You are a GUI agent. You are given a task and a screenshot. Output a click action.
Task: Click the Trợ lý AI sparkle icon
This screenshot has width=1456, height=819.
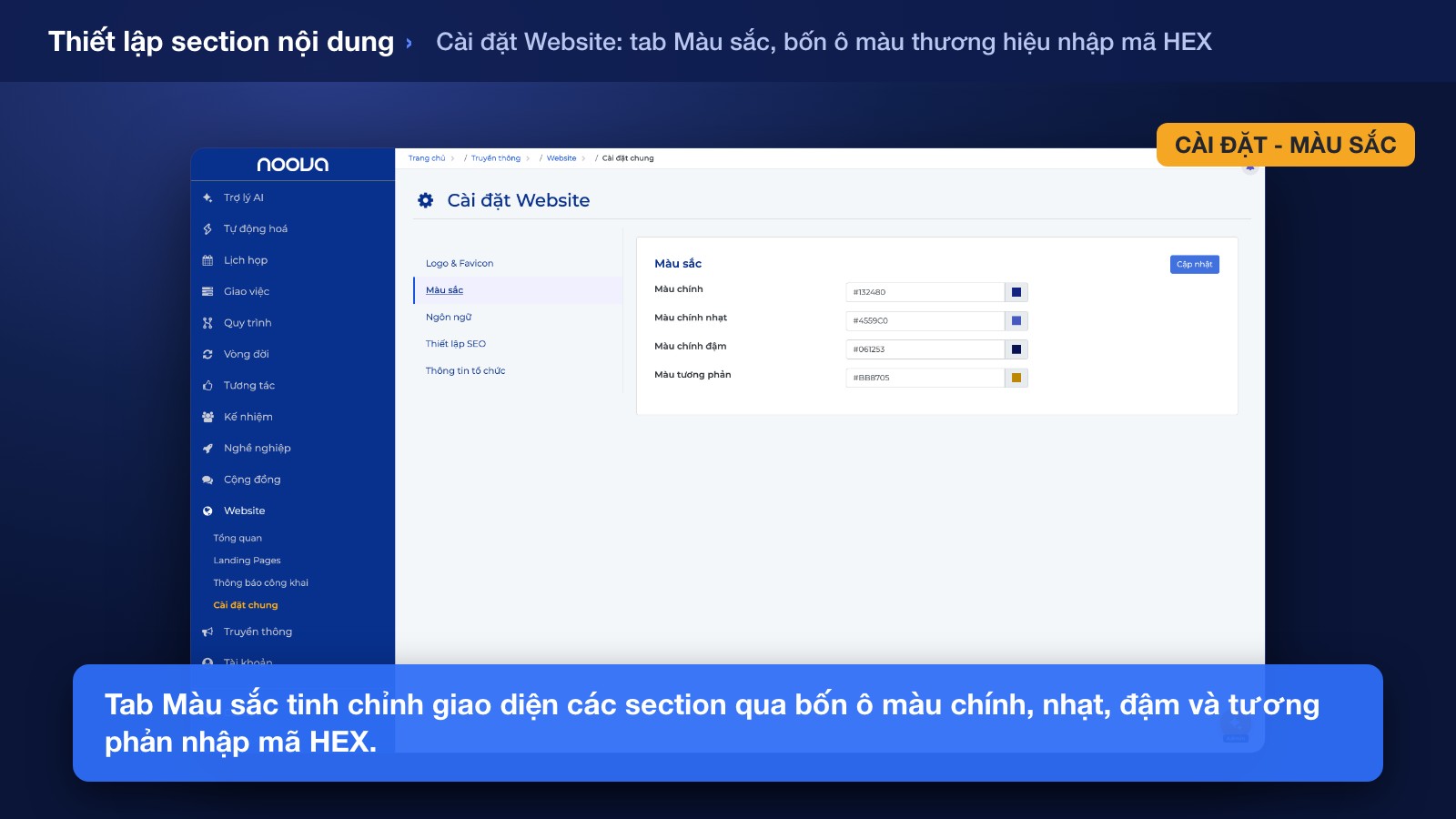click(x=207, y=197)
